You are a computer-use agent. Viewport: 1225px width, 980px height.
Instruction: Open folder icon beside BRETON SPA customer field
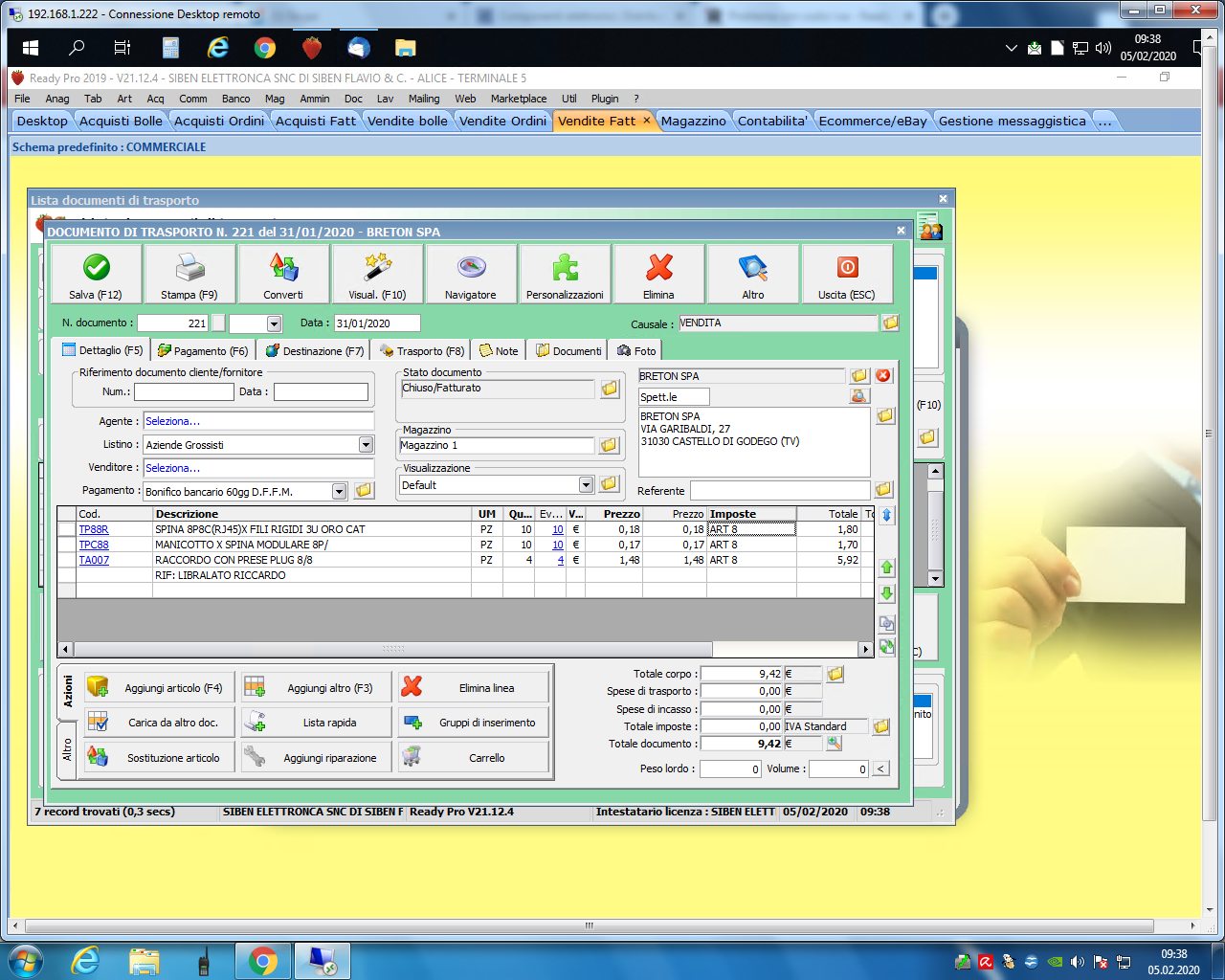859,376
